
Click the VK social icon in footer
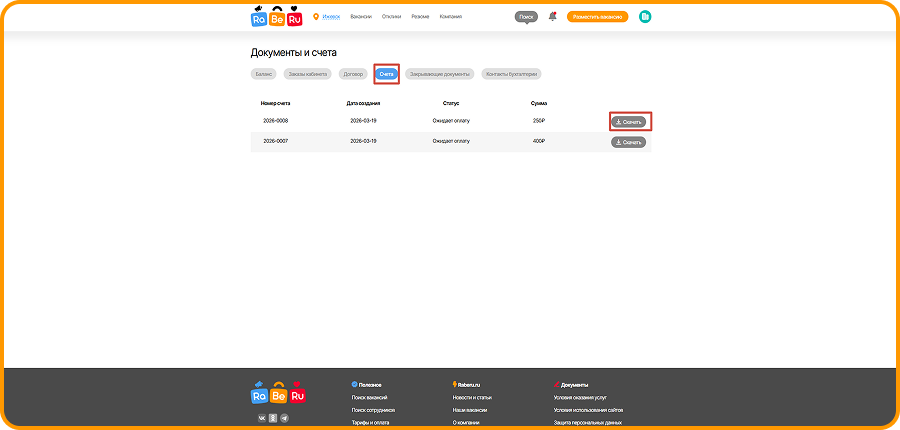(x=262, y=417)
